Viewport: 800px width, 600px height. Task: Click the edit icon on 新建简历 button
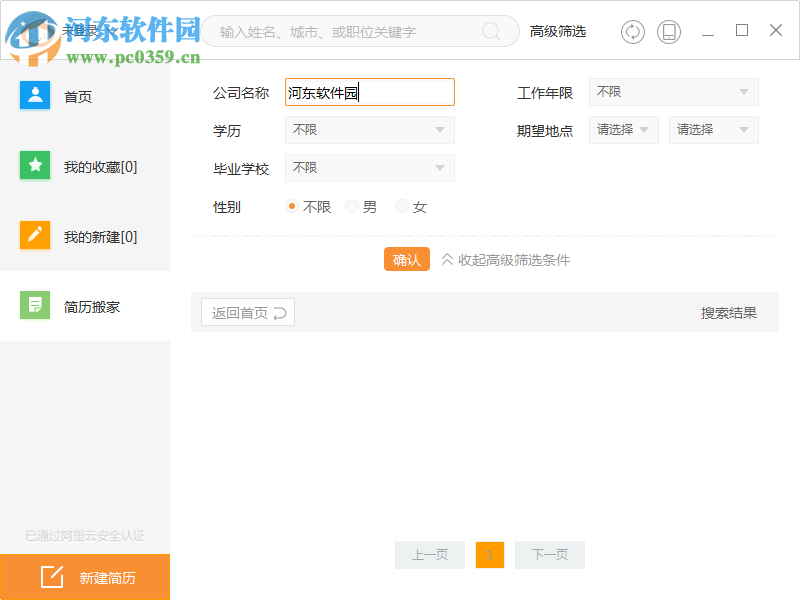click(52, 577)
